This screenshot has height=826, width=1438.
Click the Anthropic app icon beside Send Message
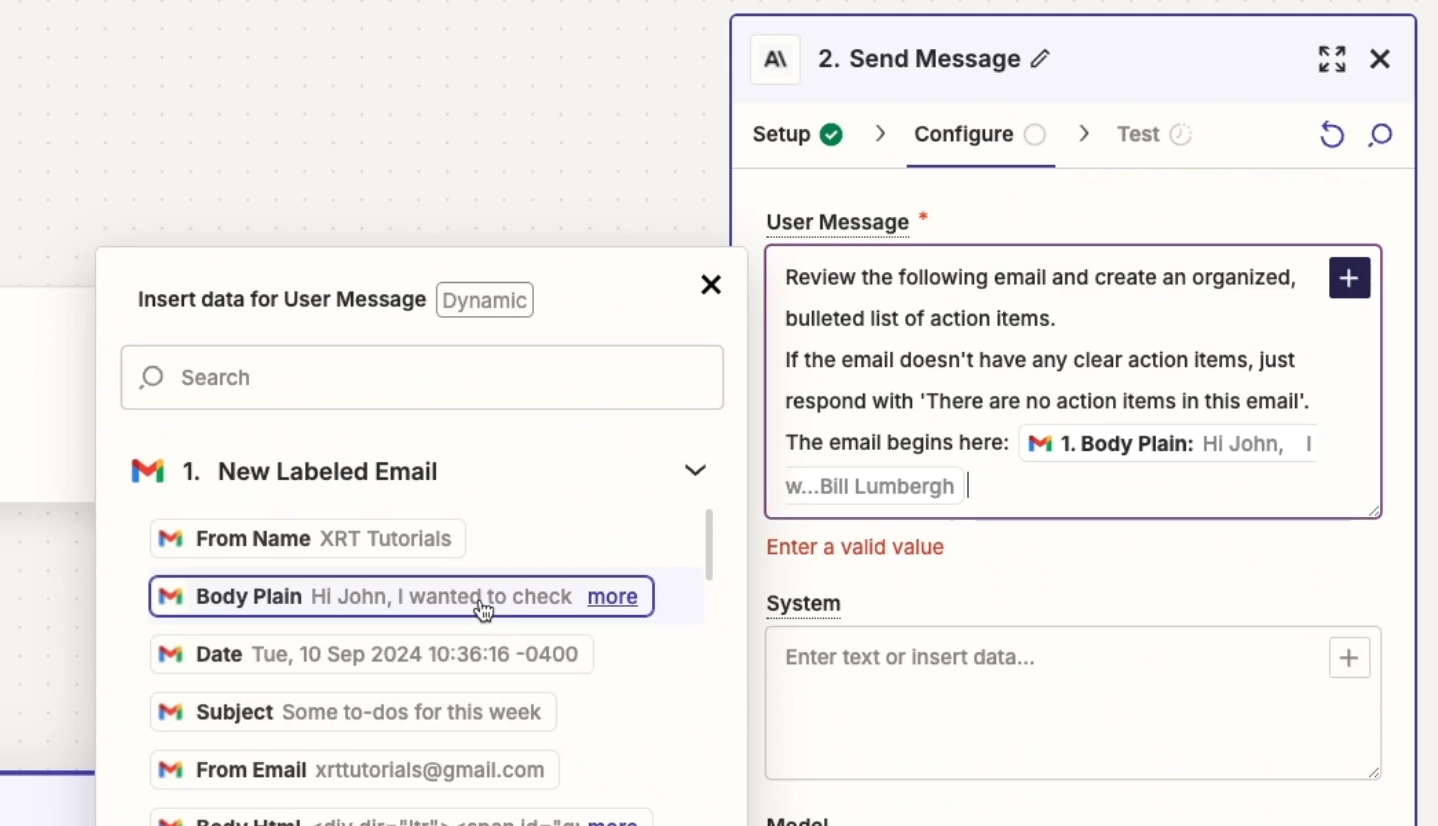pyautogui.click(x=775, y=59)
